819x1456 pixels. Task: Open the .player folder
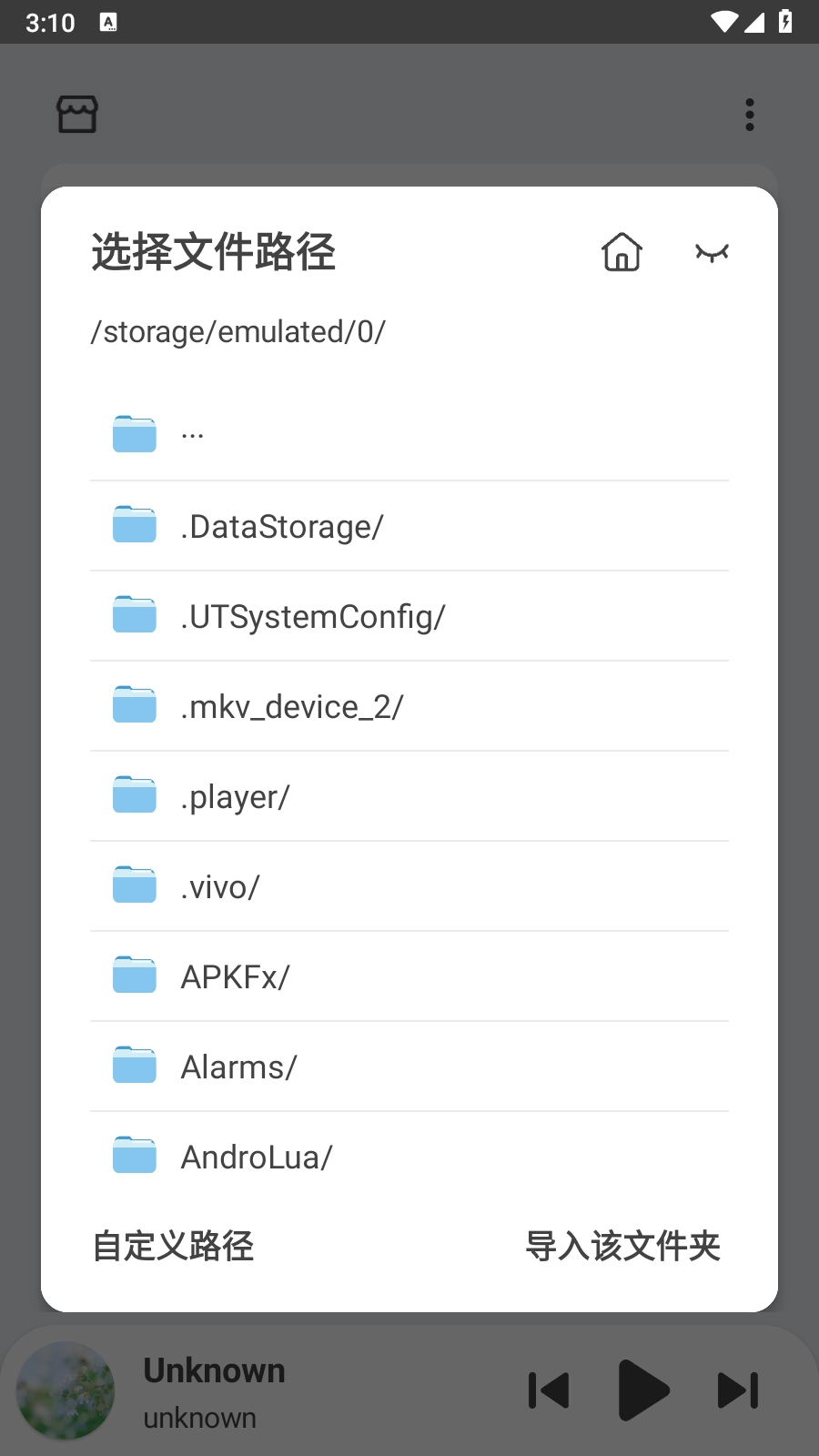(x=409, y=796)
